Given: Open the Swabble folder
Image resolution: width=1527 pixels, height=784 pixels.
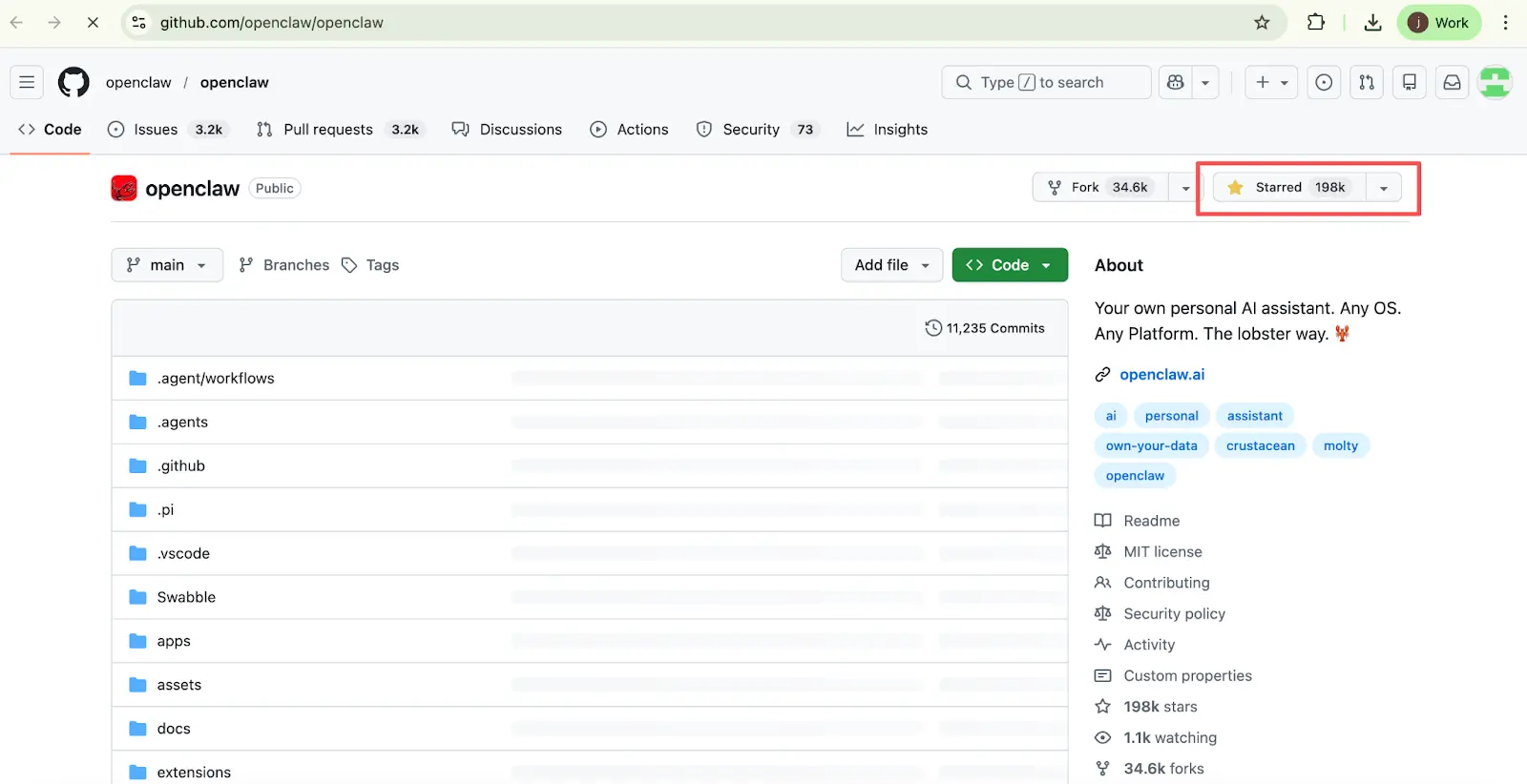Looking at the screenshot, I should [186, 598].
